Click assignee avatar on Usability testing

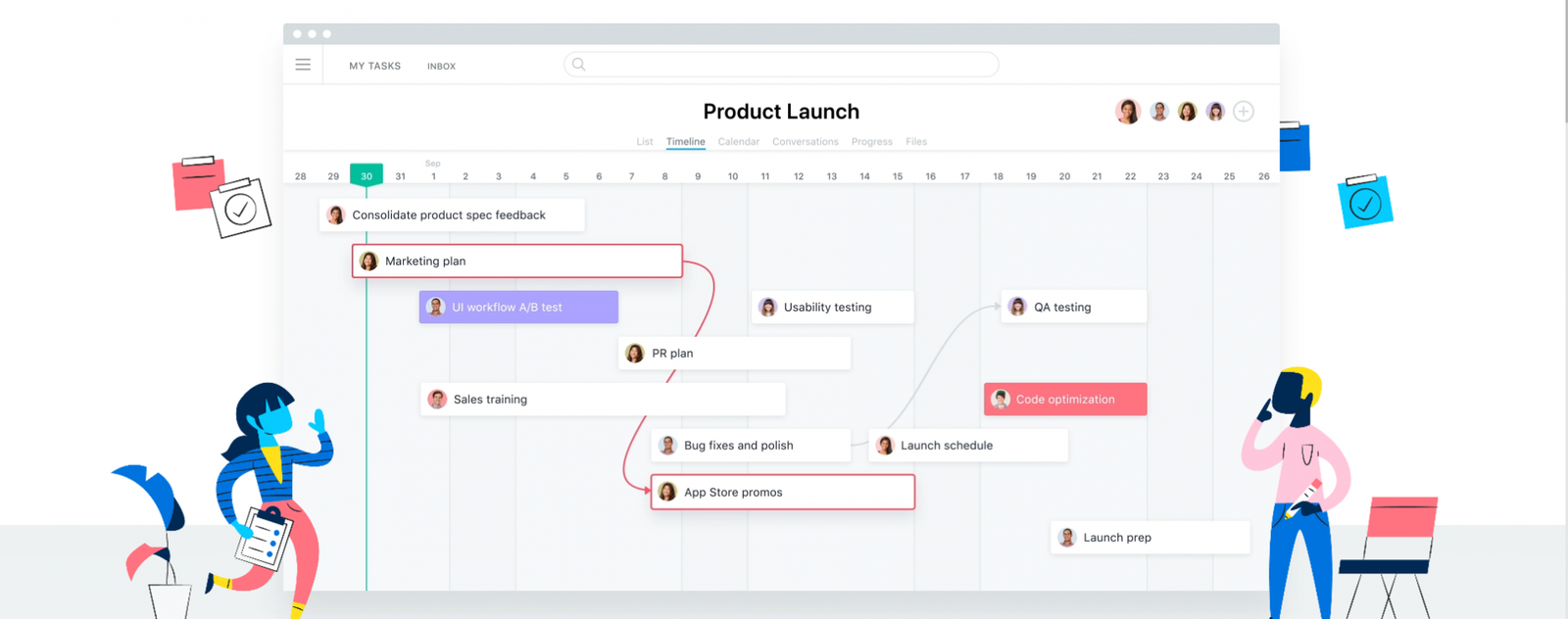(768, 308)
